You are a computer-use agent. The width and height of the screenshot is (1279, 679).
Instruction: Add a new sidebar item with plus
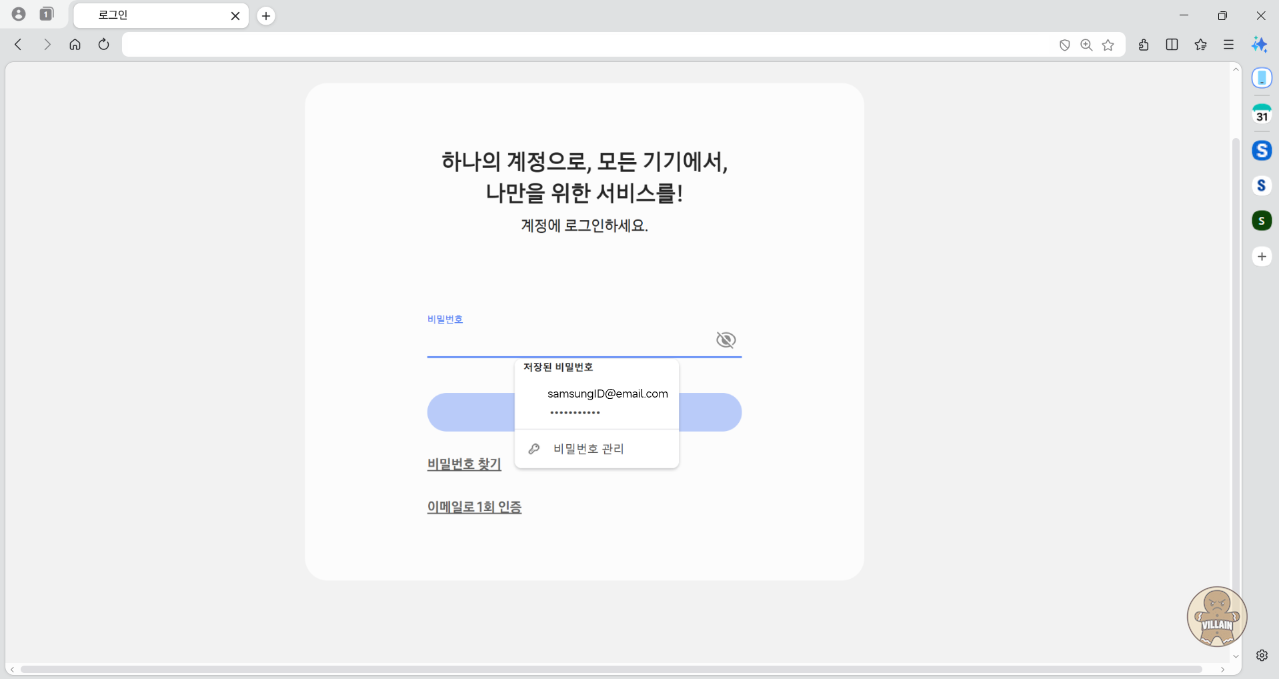point(1262,257)
